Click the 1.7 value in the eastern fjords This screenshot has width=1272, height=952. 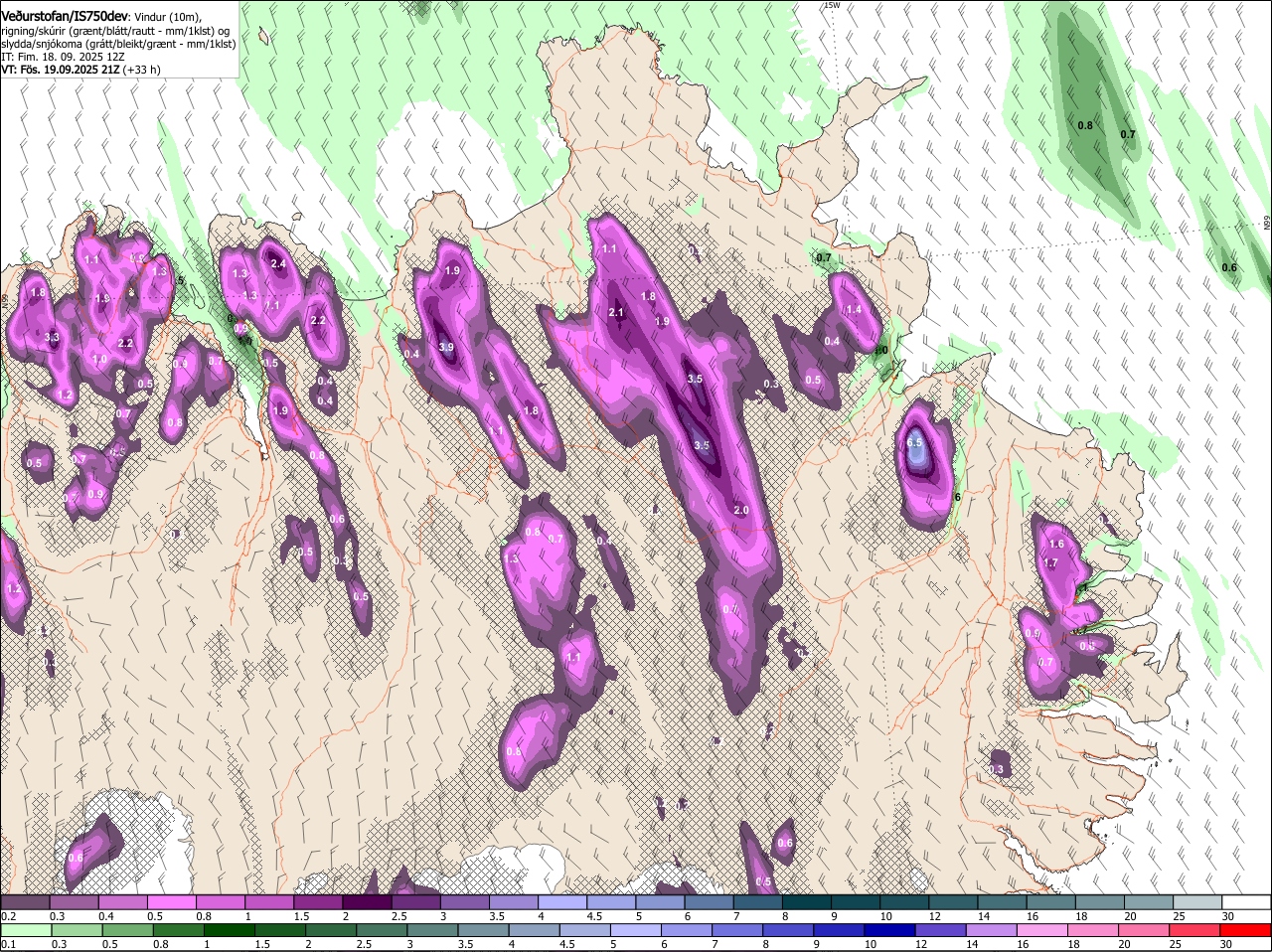[x=1051, y=562]
